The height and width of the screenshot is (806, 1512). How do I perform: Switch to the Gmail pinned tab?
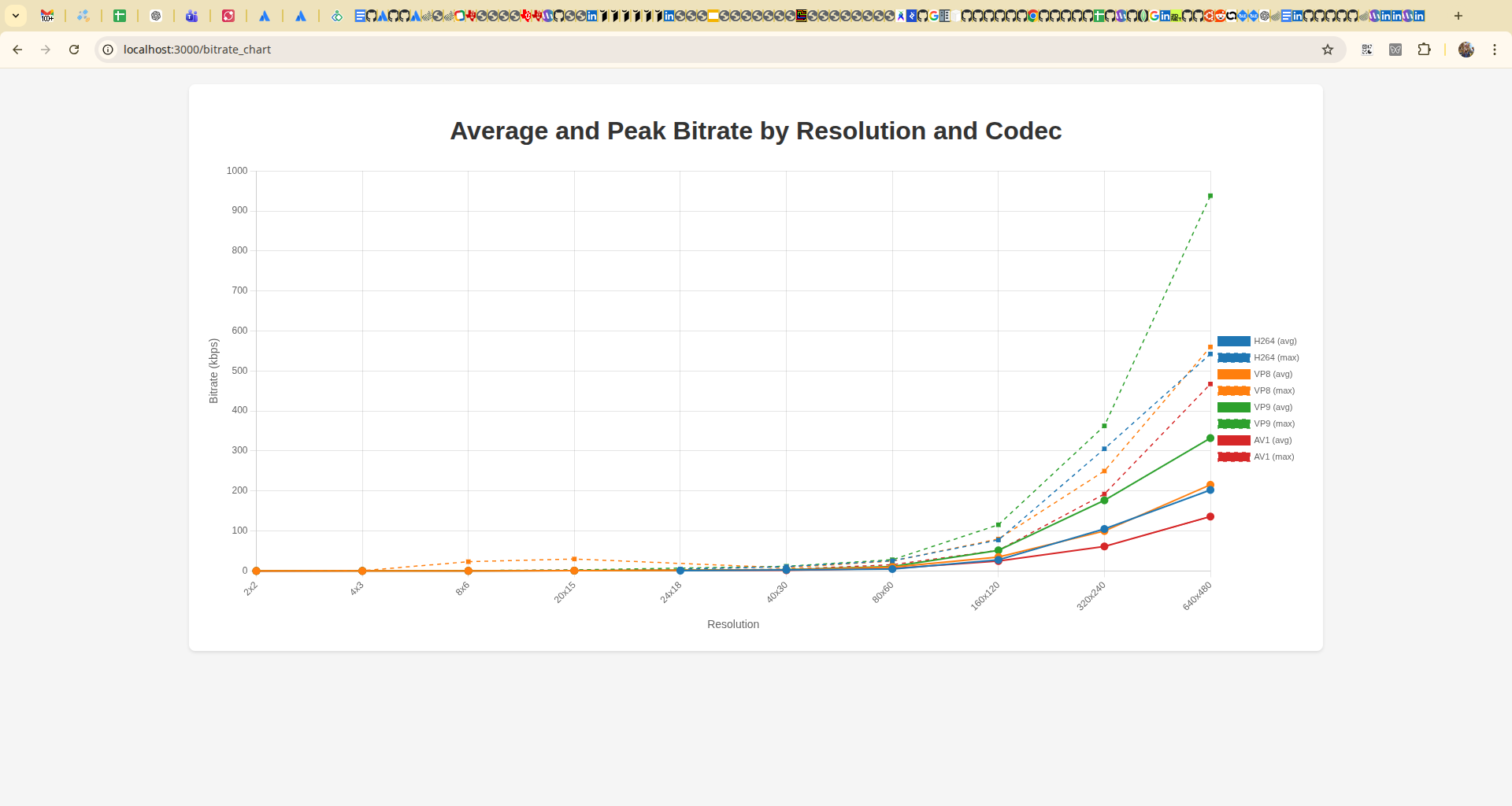point(47,16)
